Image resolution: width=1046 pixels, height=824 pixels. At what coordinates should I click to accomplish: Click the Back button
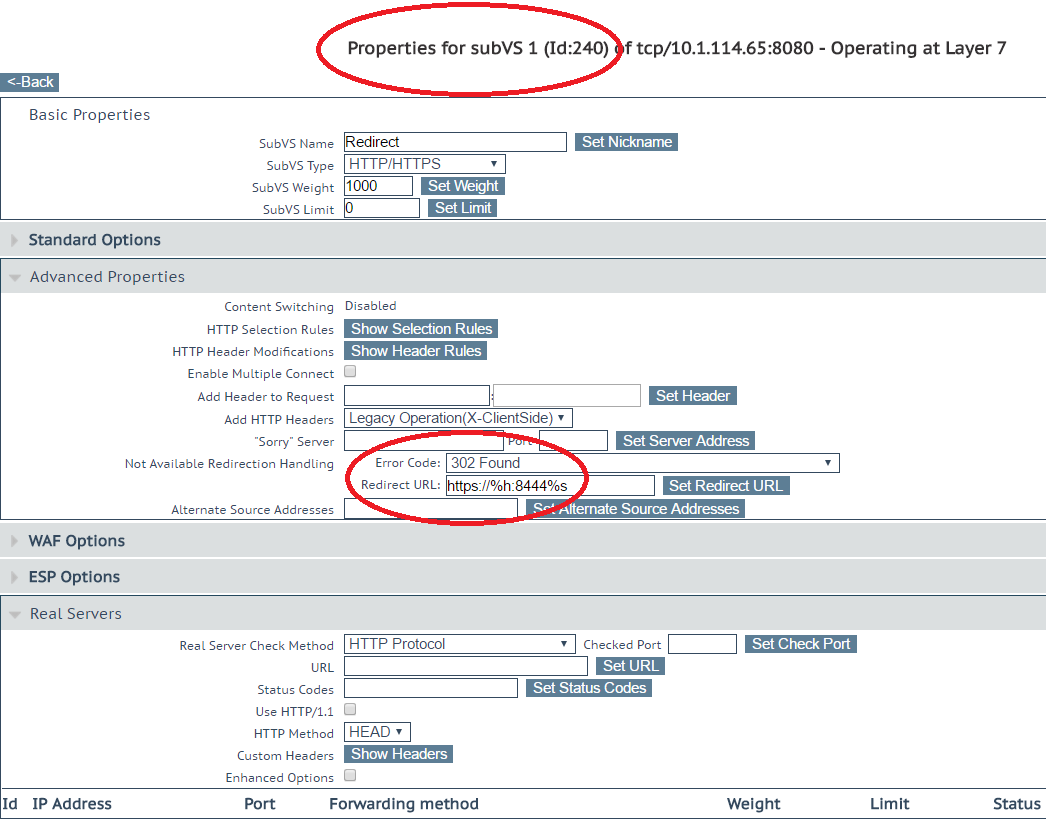coord(31,82)
